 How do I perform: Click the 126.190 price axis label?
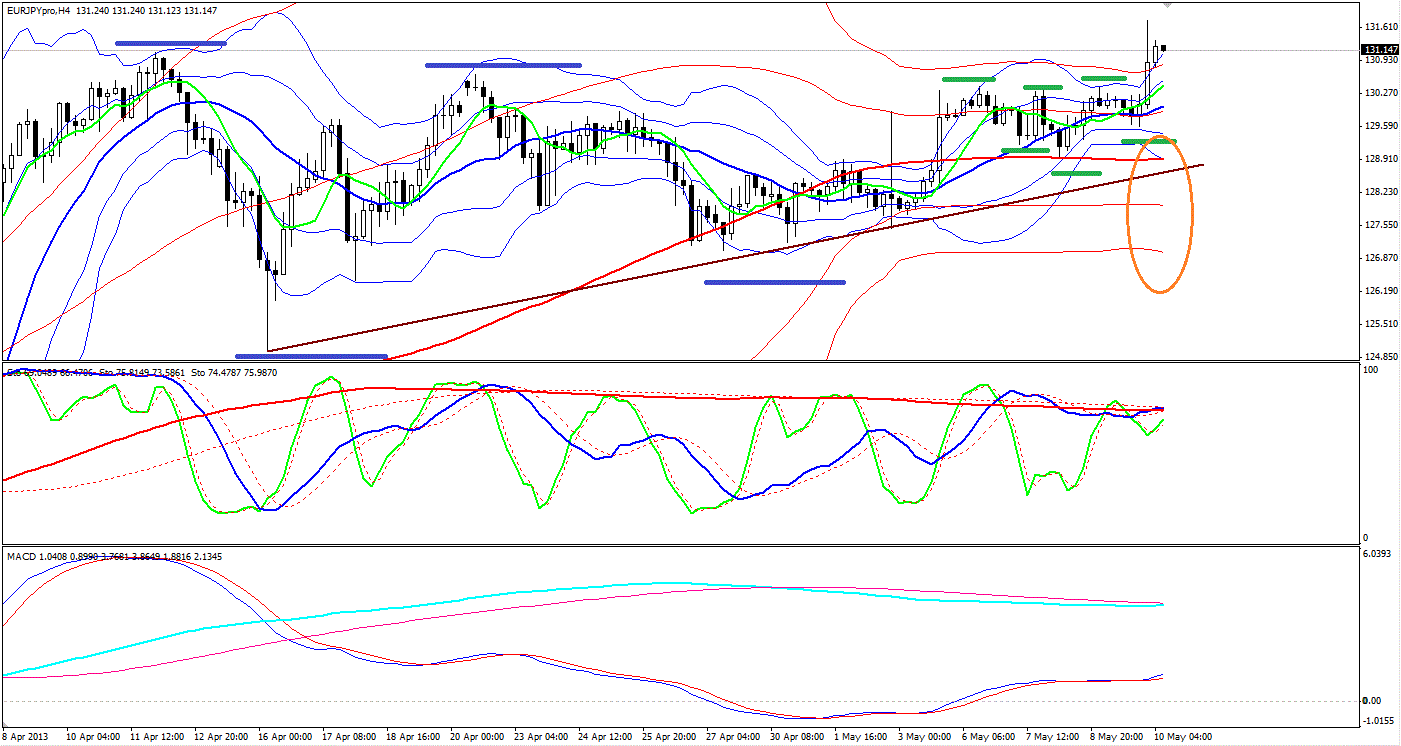pos(1381,291)
